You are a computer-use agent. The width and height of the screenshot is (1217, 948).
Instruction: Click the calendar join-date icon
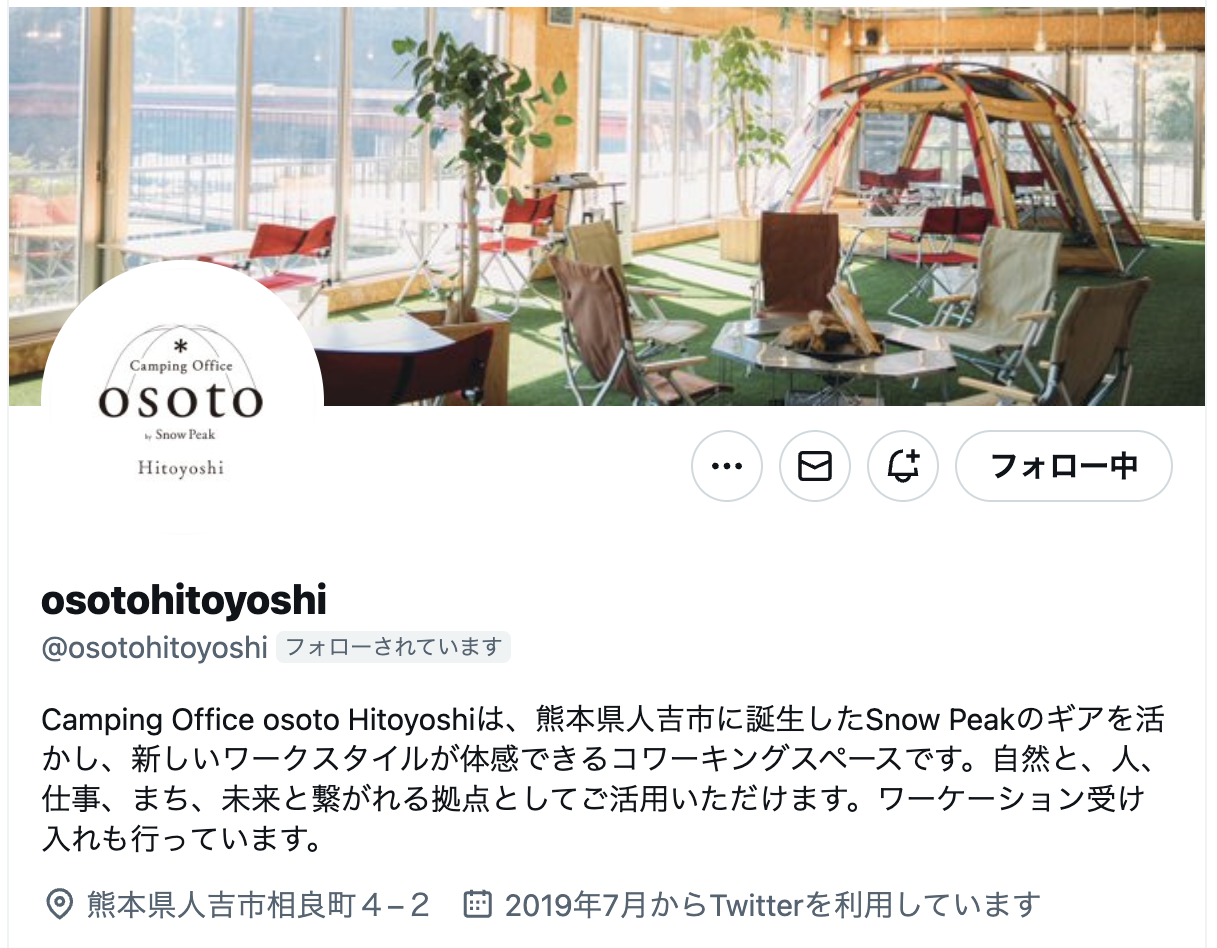point(478,905)
